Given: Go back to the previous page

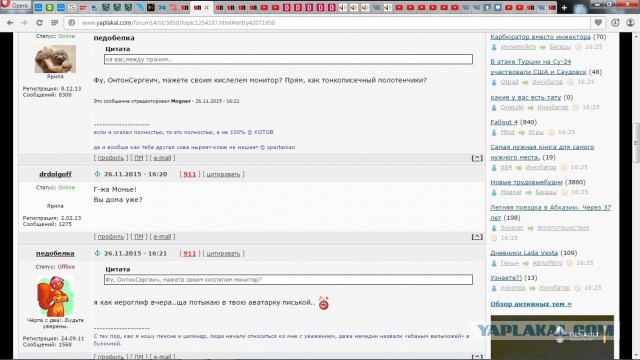Looking at the screenshot, I should 10,23.
